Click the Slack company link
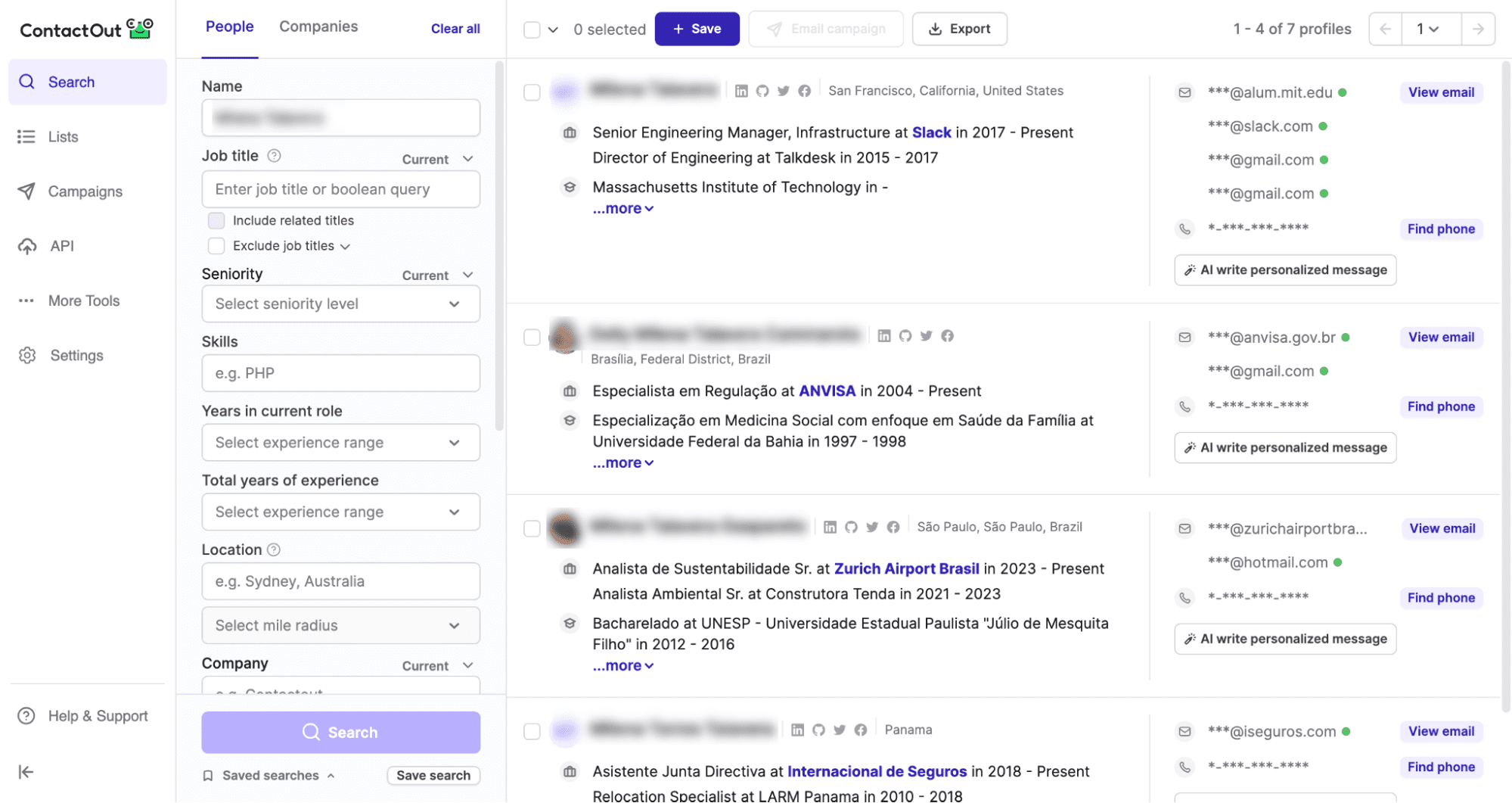1512x803 pixels. 931,132
